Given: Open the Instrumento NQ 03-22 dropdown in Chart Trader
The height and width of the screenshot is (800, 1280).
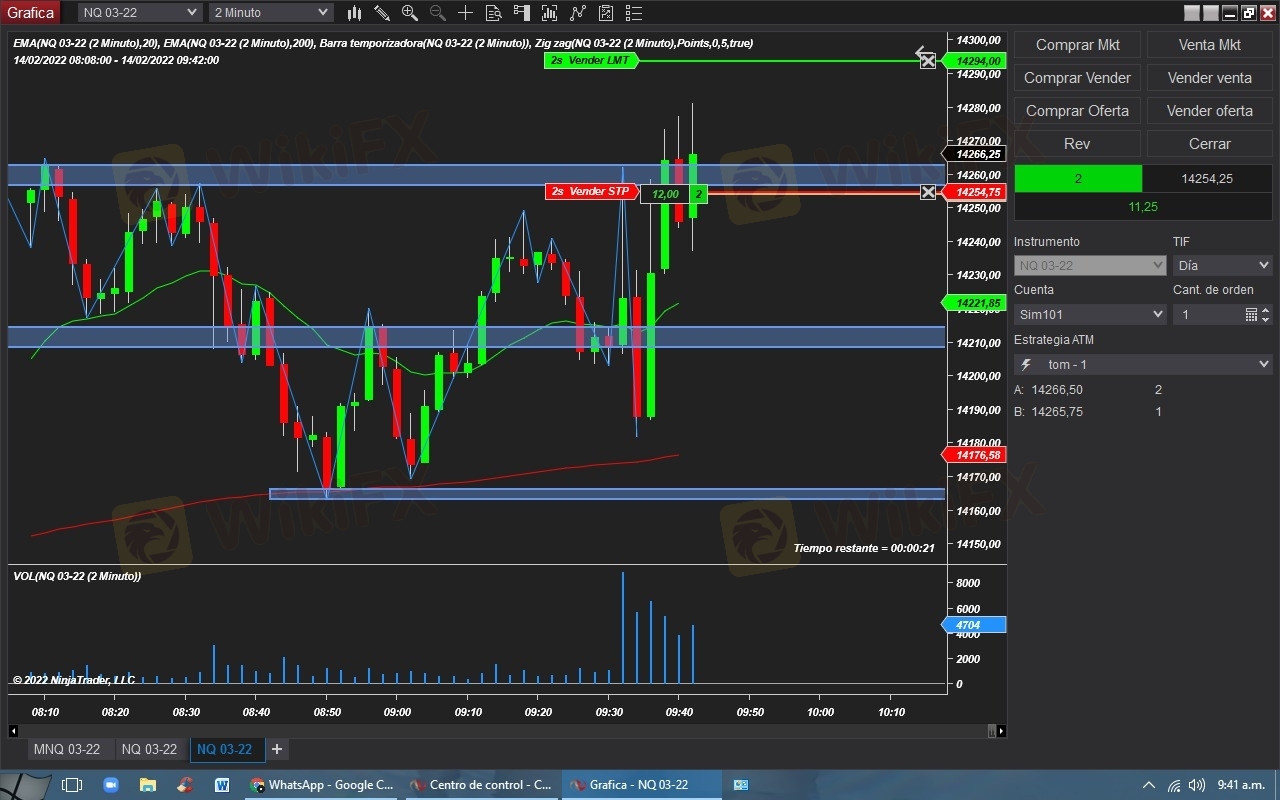Looking at the screenshot, I should coord(1090,265).
